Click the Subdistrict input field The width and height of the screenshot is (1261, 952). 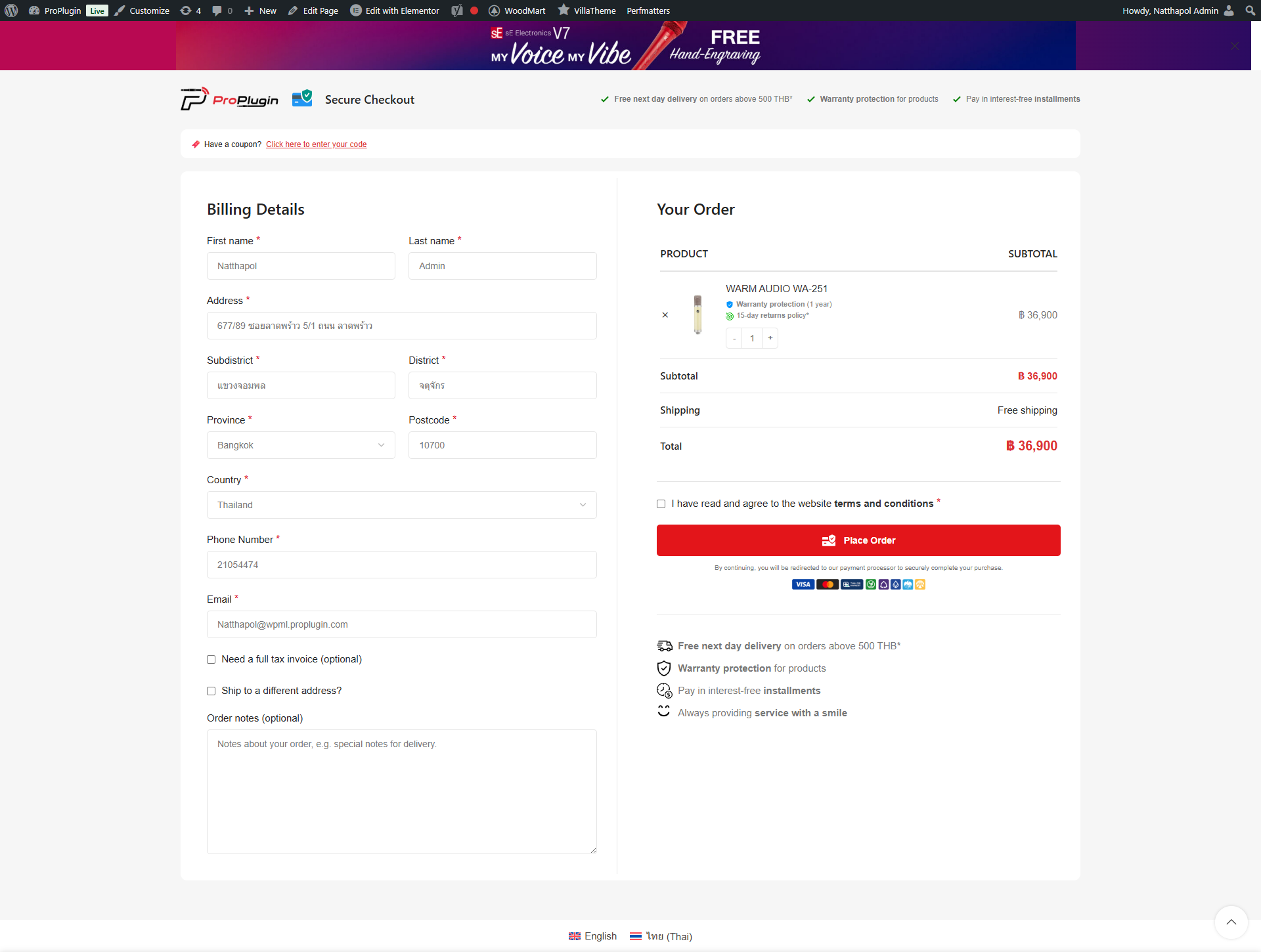301,385
